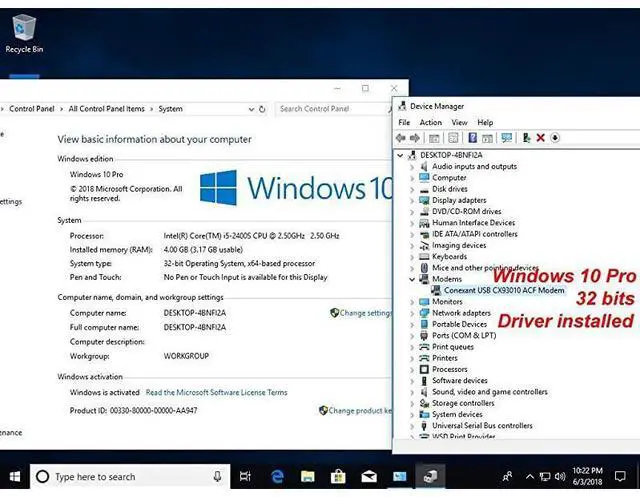Open the Help menu in Device Manager

click(485, 122)
